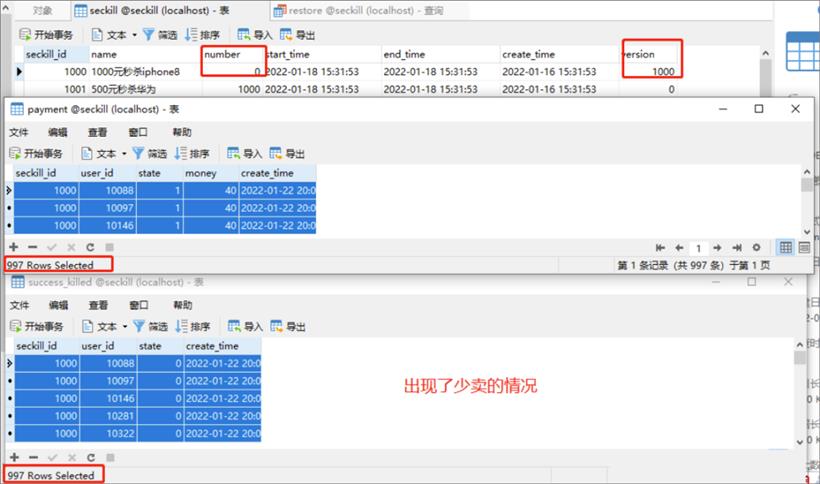Switch to grid view in payment window
Screen dimensions: 820x484
(x=785, y=248)
